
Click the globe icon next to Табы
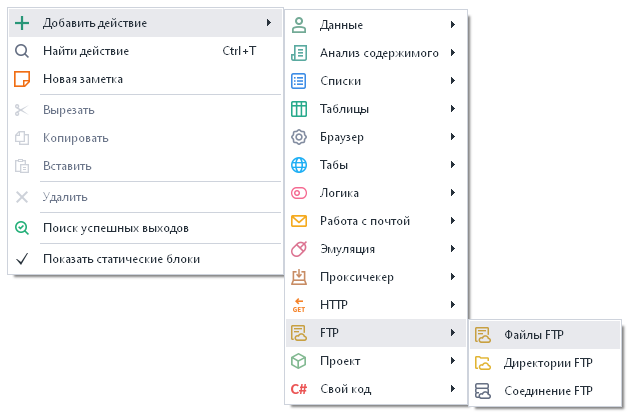pos(298,165)
